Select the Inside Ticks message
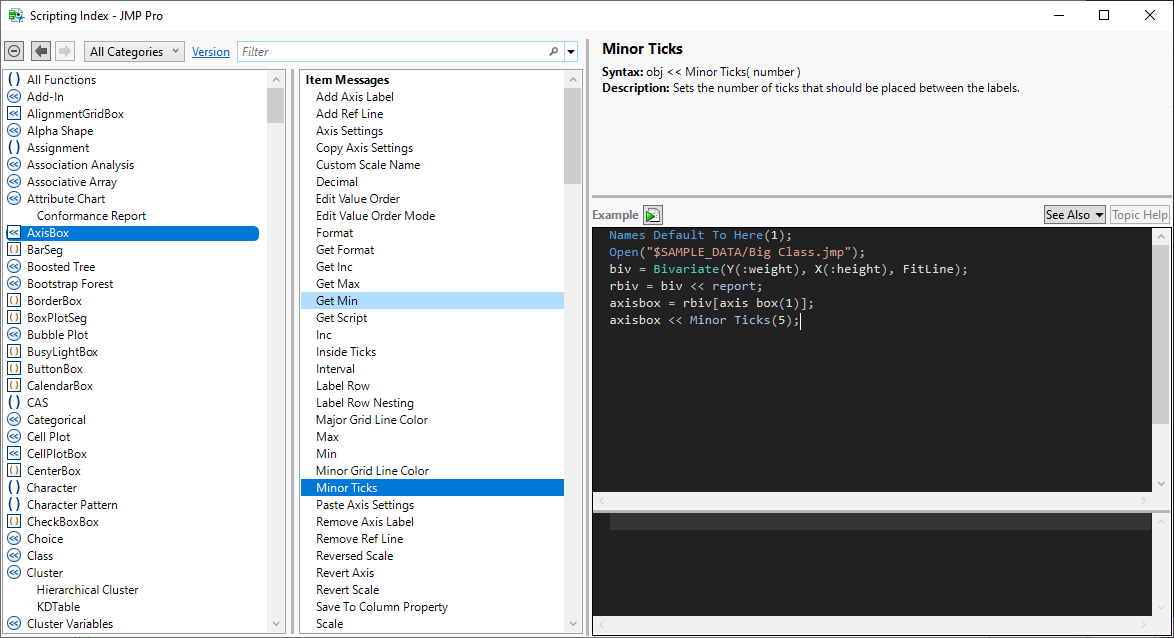1174x638 pixels. point(346,352)
